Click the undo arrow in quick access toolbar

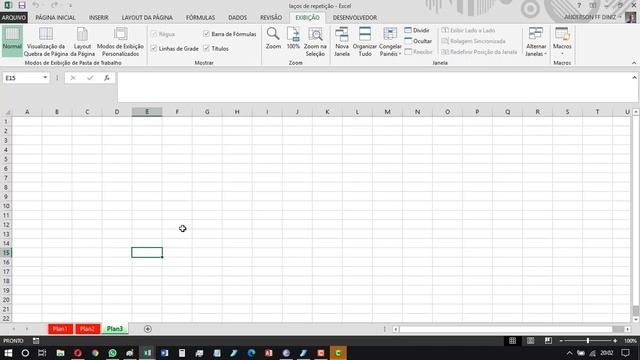coord(36,5)
